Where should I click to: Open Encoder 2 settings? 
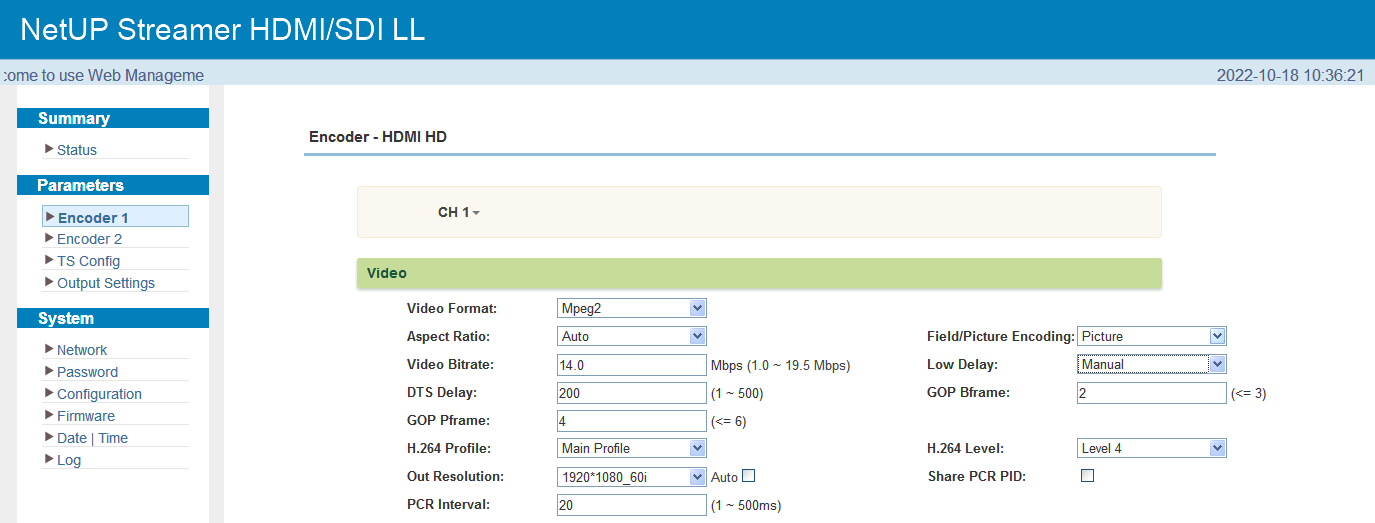(x=89, y=239)
